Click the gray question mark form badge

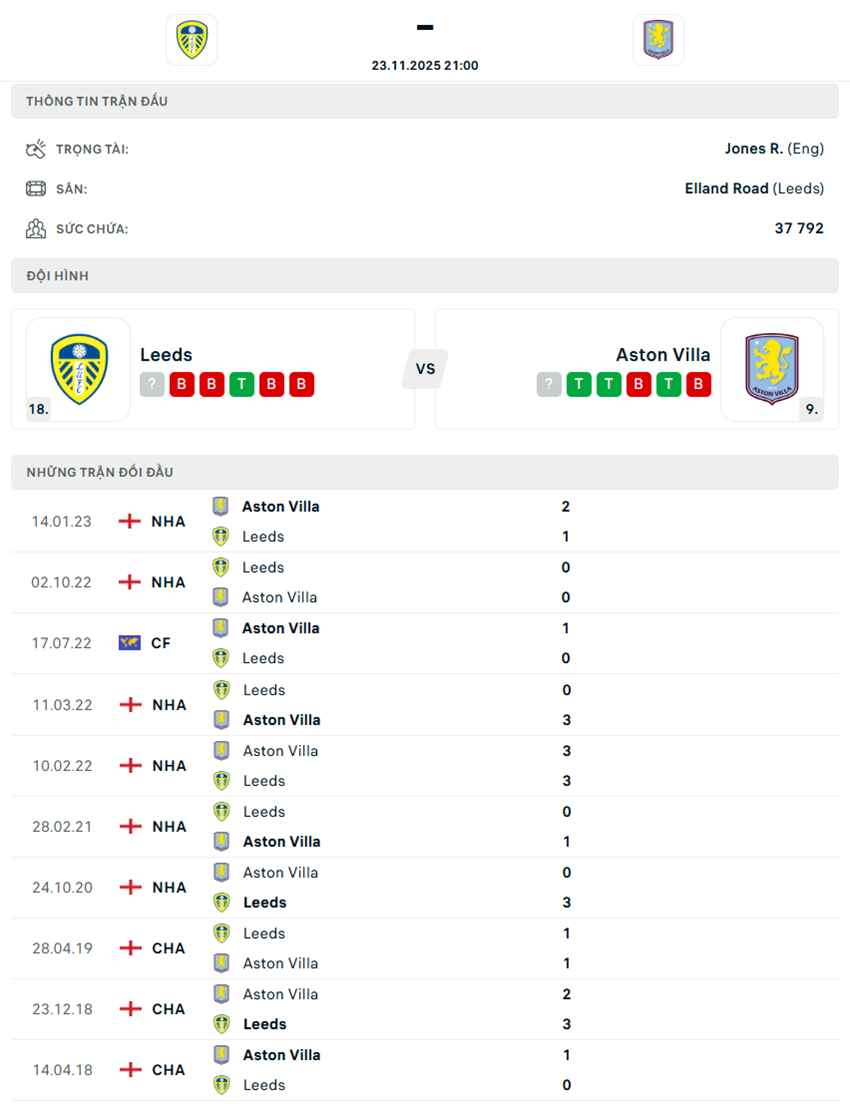tap(152, 384)
